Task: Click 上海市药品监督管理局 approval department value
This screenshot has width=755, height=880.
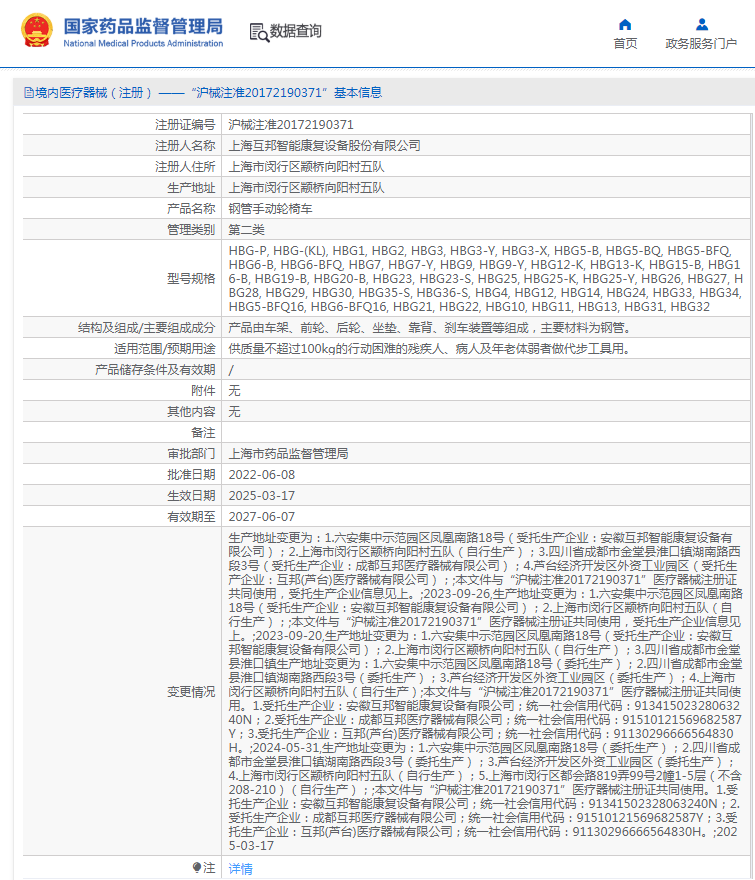Action: click(289, 454)
